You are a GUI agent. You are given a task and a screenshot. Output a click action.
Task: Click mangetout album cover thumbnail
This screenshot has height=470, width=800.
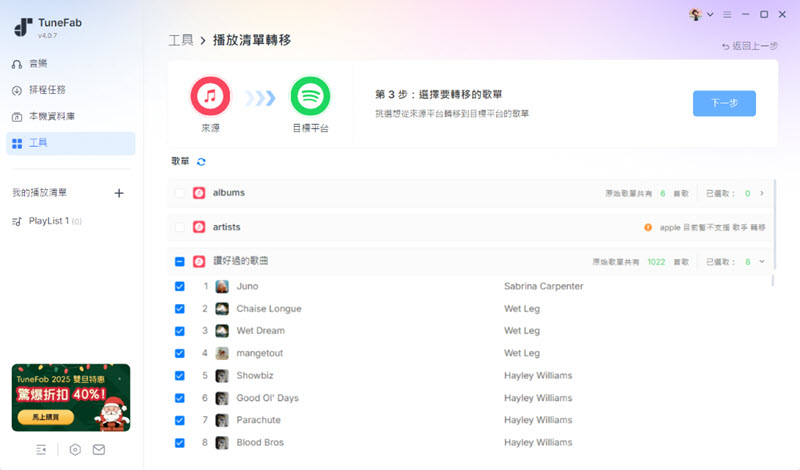[x=222, y=353]
